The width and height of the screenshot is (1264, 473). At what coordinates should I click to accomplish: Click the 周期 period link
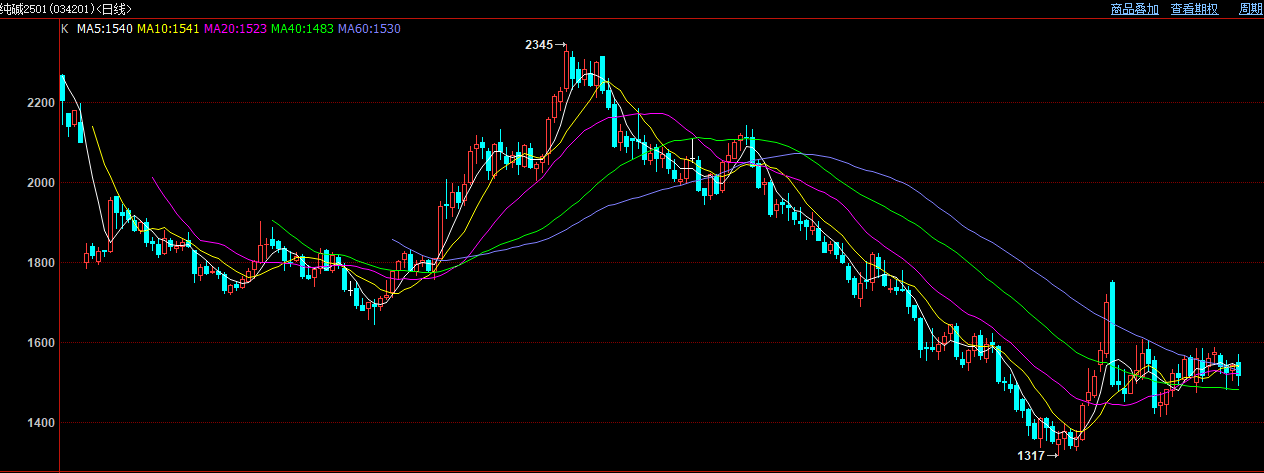pos(1251,9)
